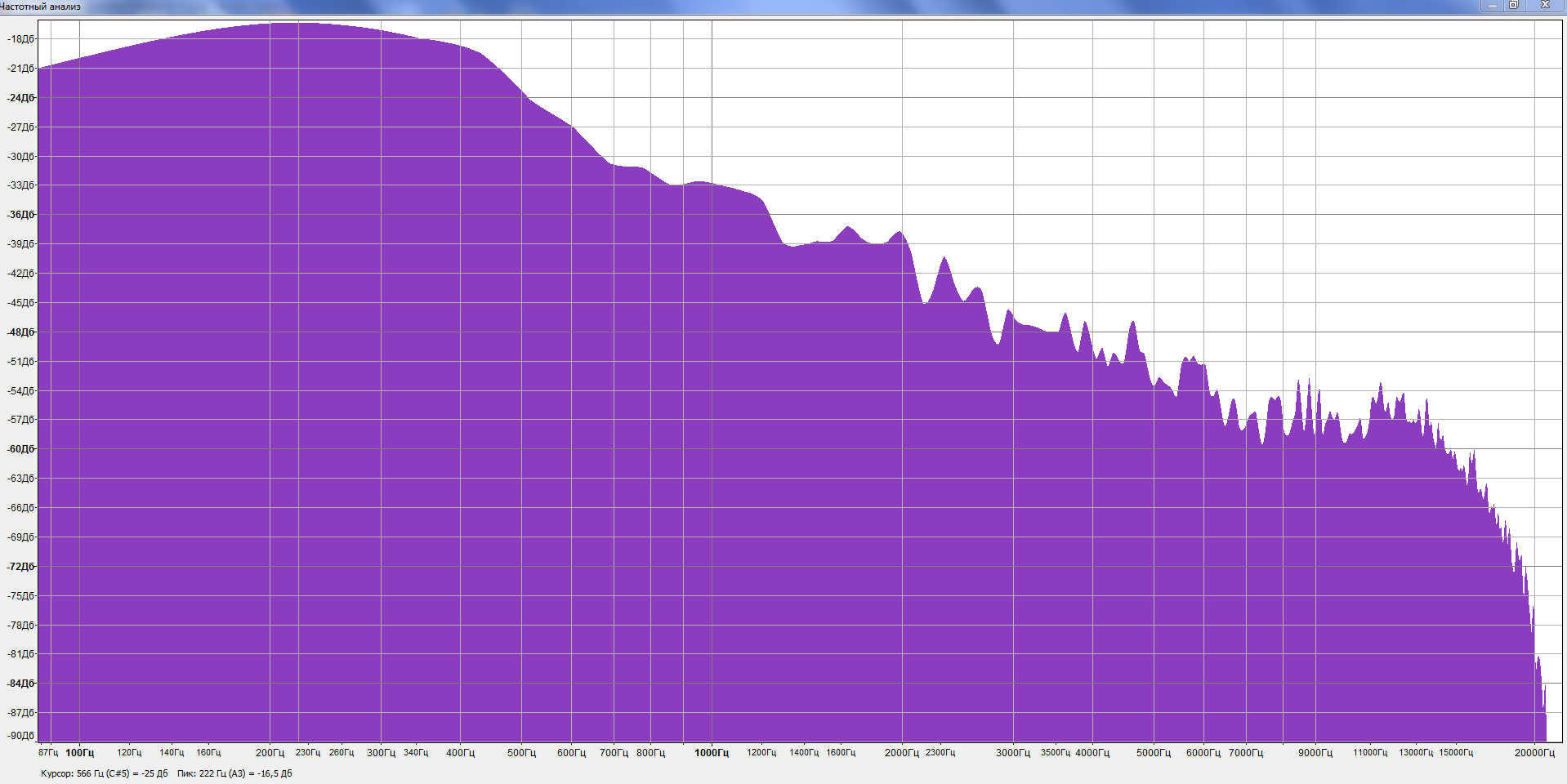The width and height of the screenshot is (1567, 784).
Task: Click the "-42дБ" level axis label
Action: tap(22, 274)
